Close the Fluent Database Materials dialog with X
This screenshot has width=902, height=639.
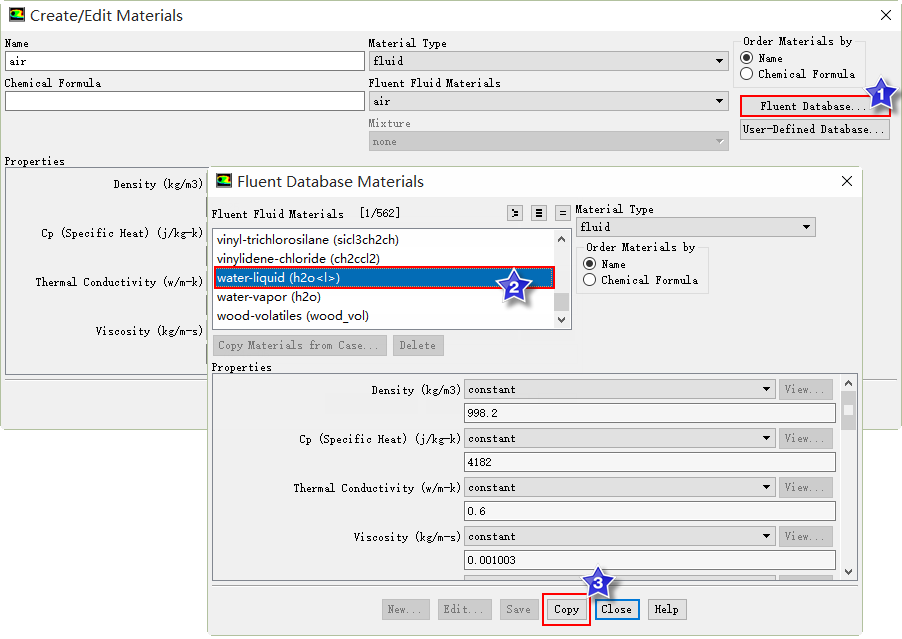pyautogui.click(x=847, y=181)
